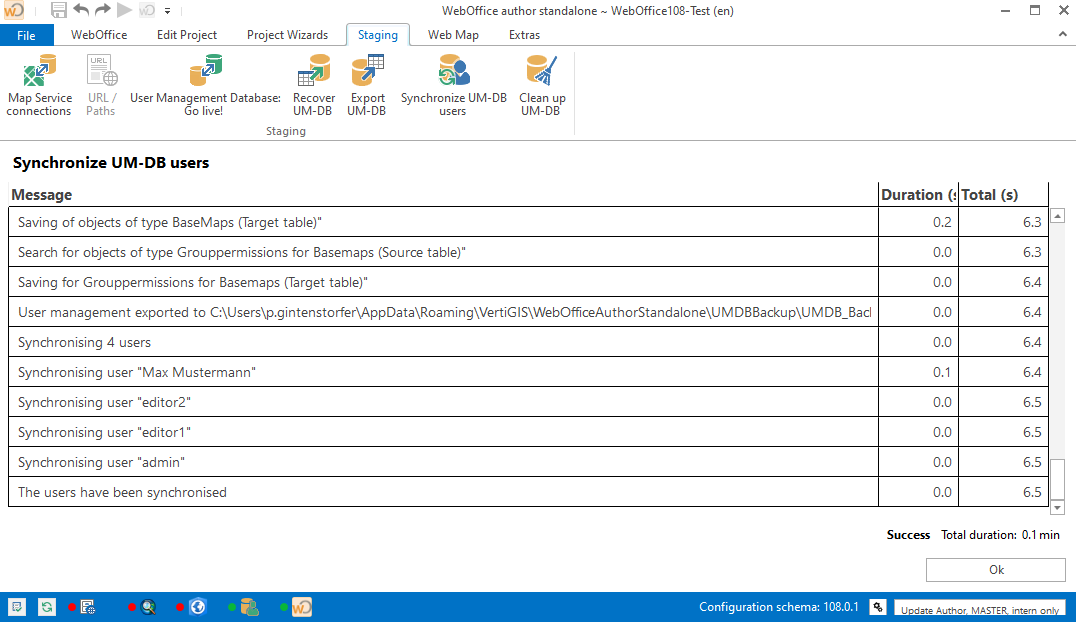1076x622 pixels.
Task: Click Update Author, MASTER, intern only
Action: click(x=979, y=608)
